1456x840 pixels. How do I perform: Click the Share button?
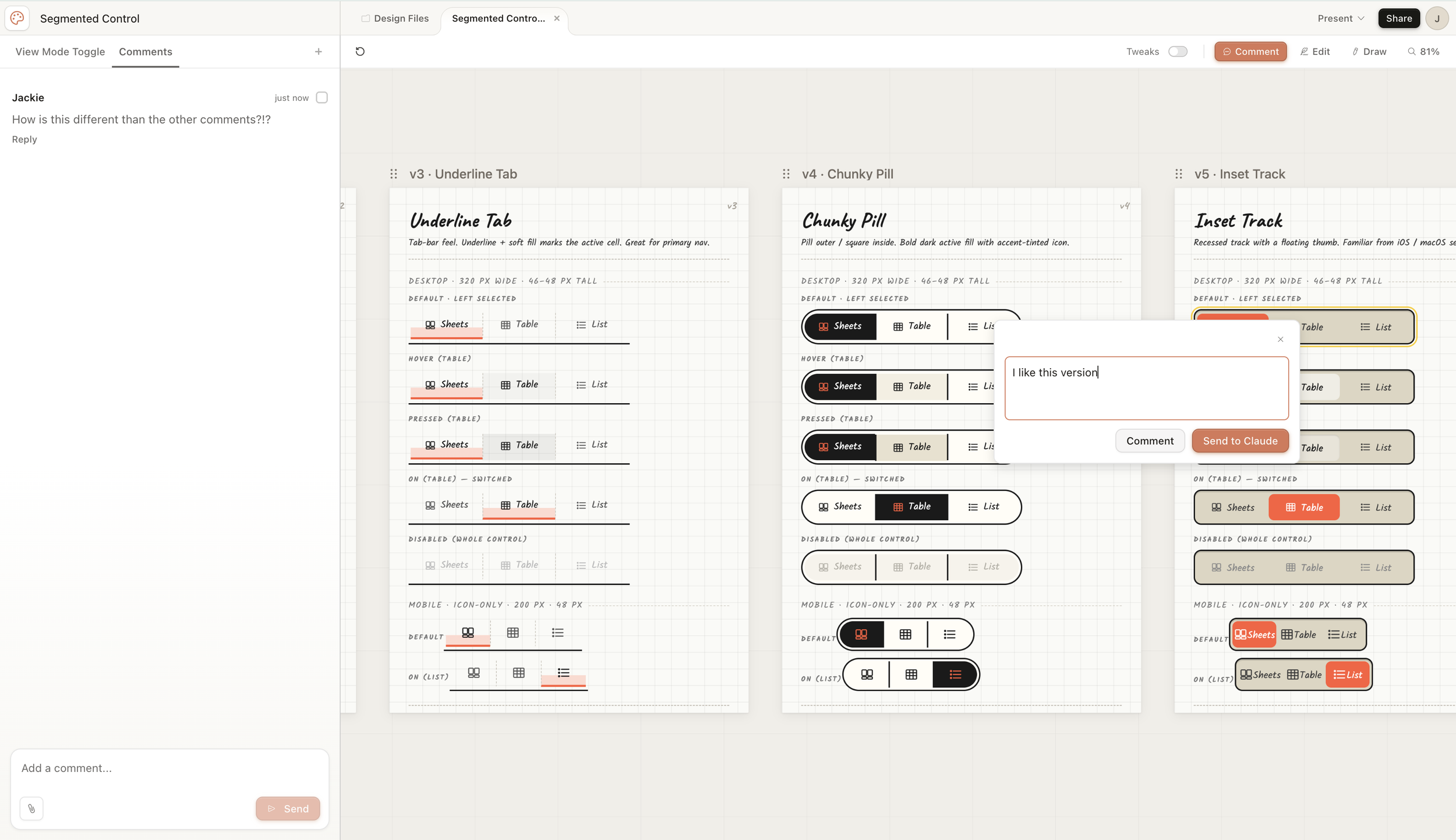[x=1398, y=18]
